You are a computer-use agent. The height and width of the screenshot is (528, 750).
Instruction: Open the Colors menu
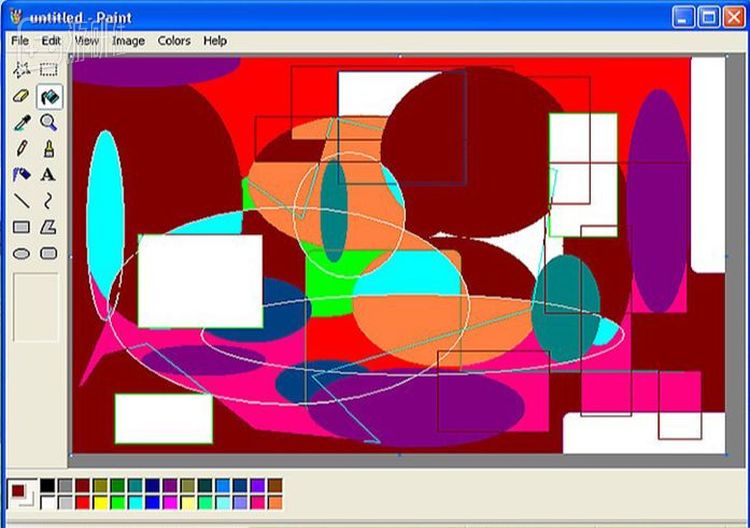click(174, 41)
